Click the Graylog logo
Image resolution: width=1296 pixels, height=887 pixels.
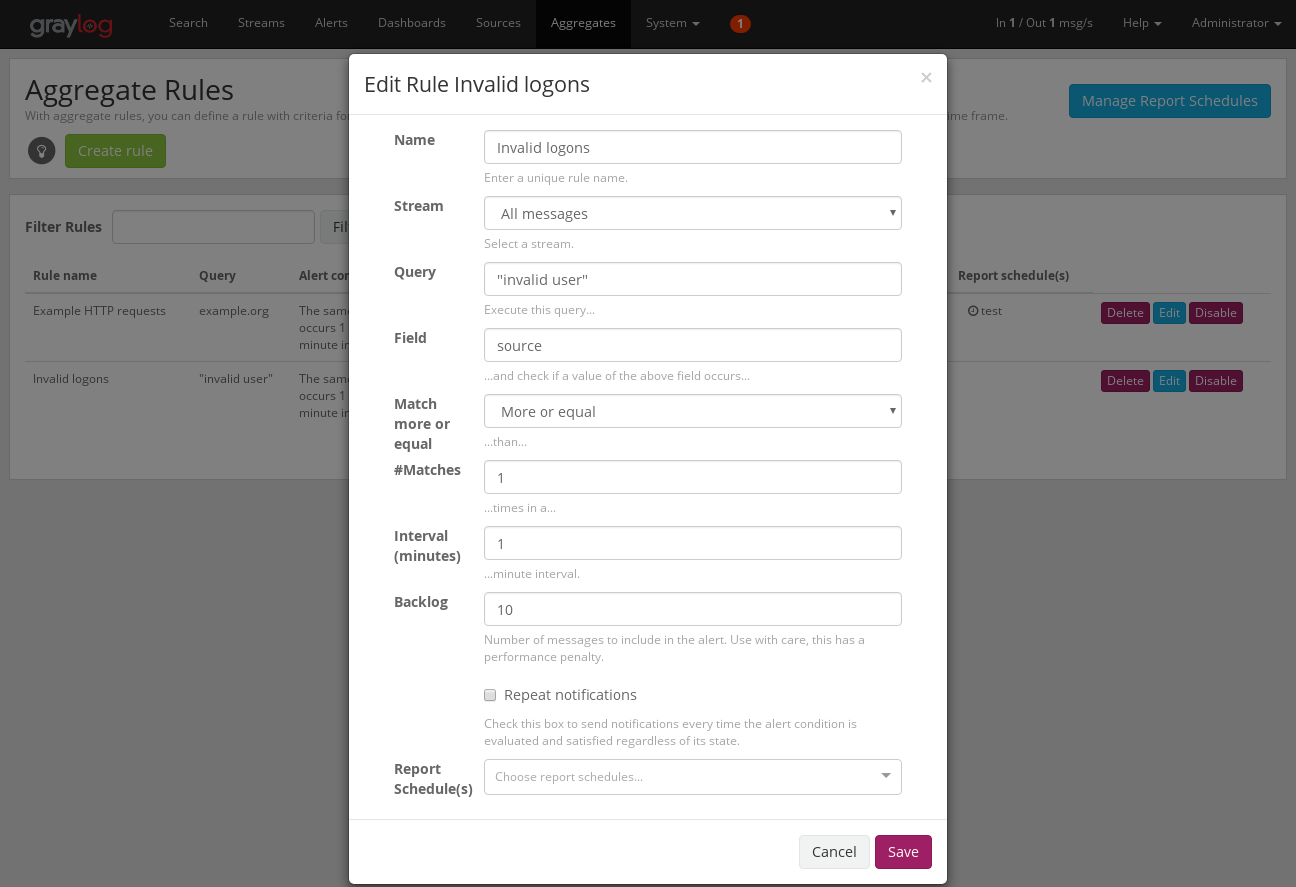pyautogui.click(x=70, y=24)
